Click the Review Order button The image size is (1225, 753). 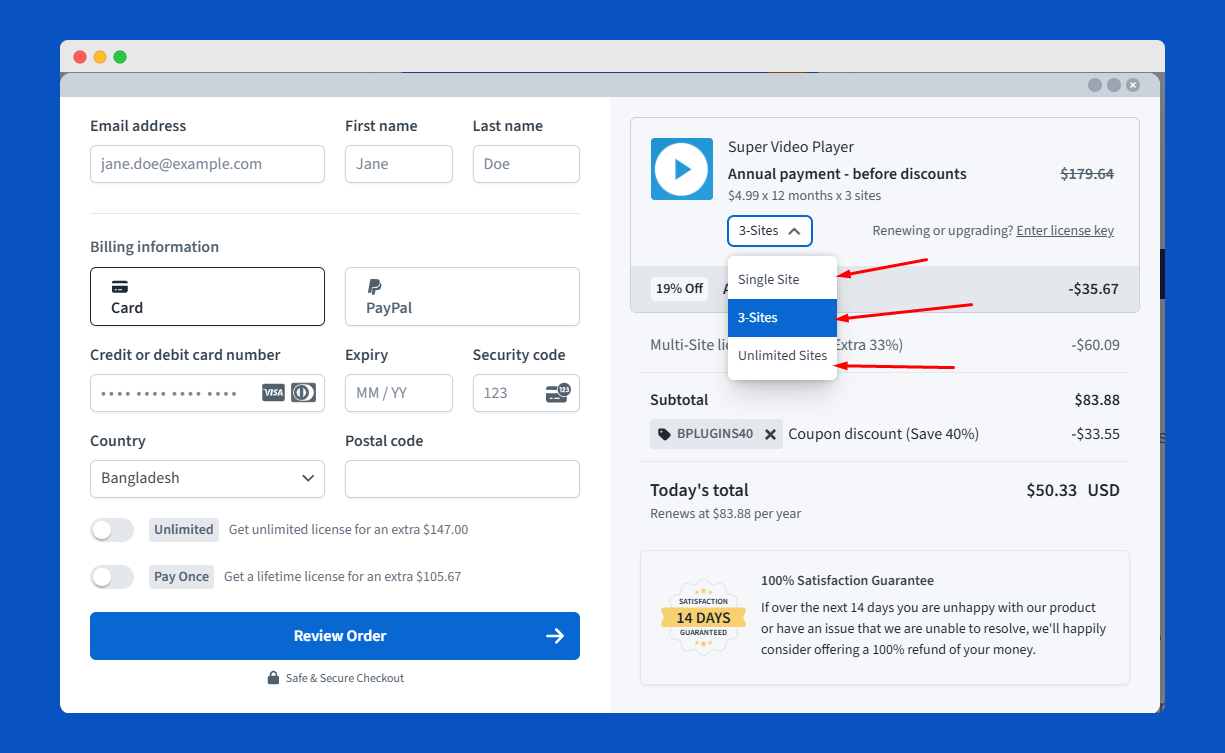pyautogui.click(x=335, y=636)
